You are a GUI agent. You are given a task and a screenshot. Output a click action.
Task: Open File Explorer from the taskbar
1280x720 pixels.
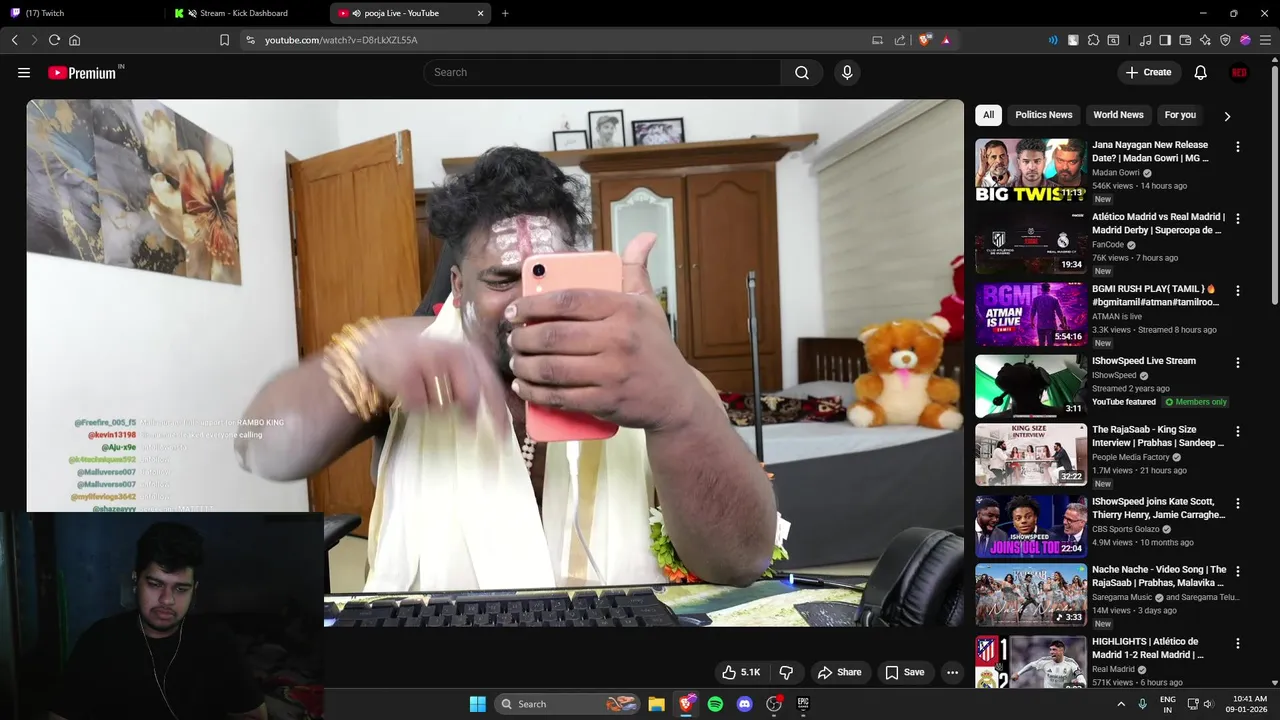(x=656, y=704)
